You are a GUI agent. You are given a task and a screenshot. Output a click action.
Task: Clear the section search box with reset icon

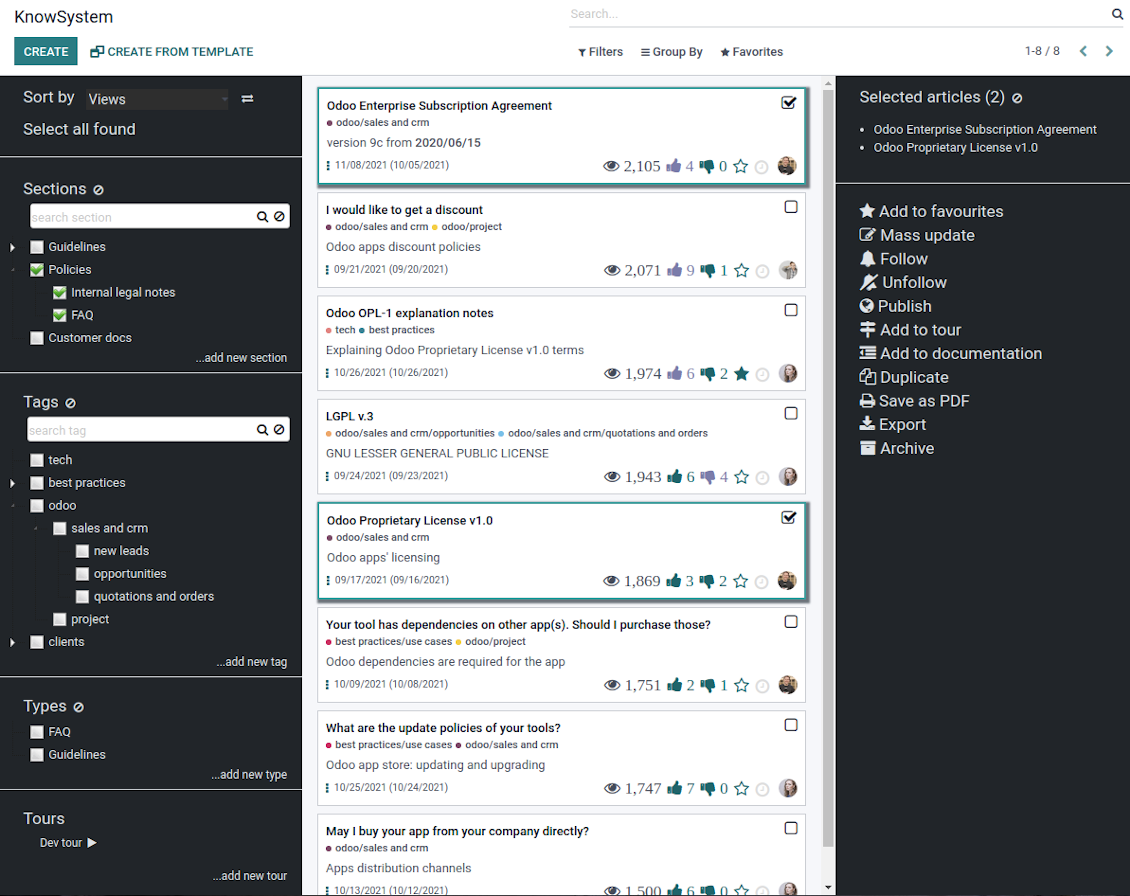[x=280, y=216]
